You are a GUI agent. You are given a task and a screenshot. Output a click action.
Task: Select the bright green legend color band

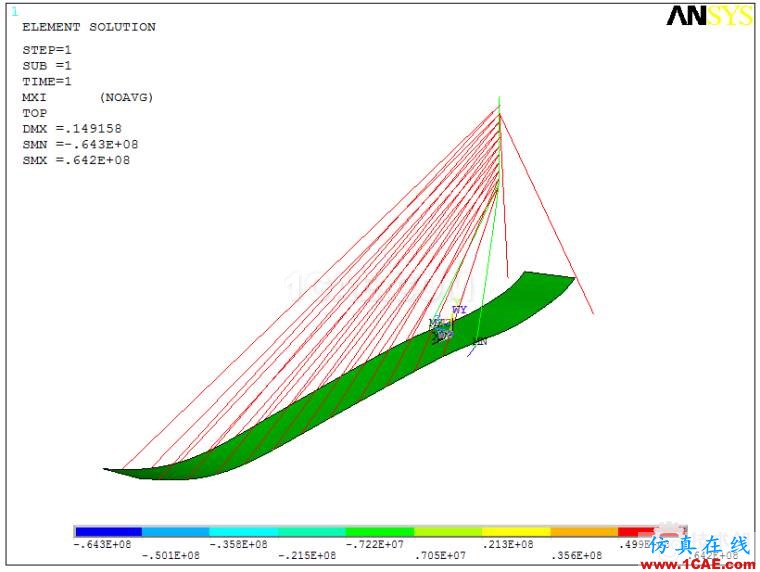tap(380, 532)
